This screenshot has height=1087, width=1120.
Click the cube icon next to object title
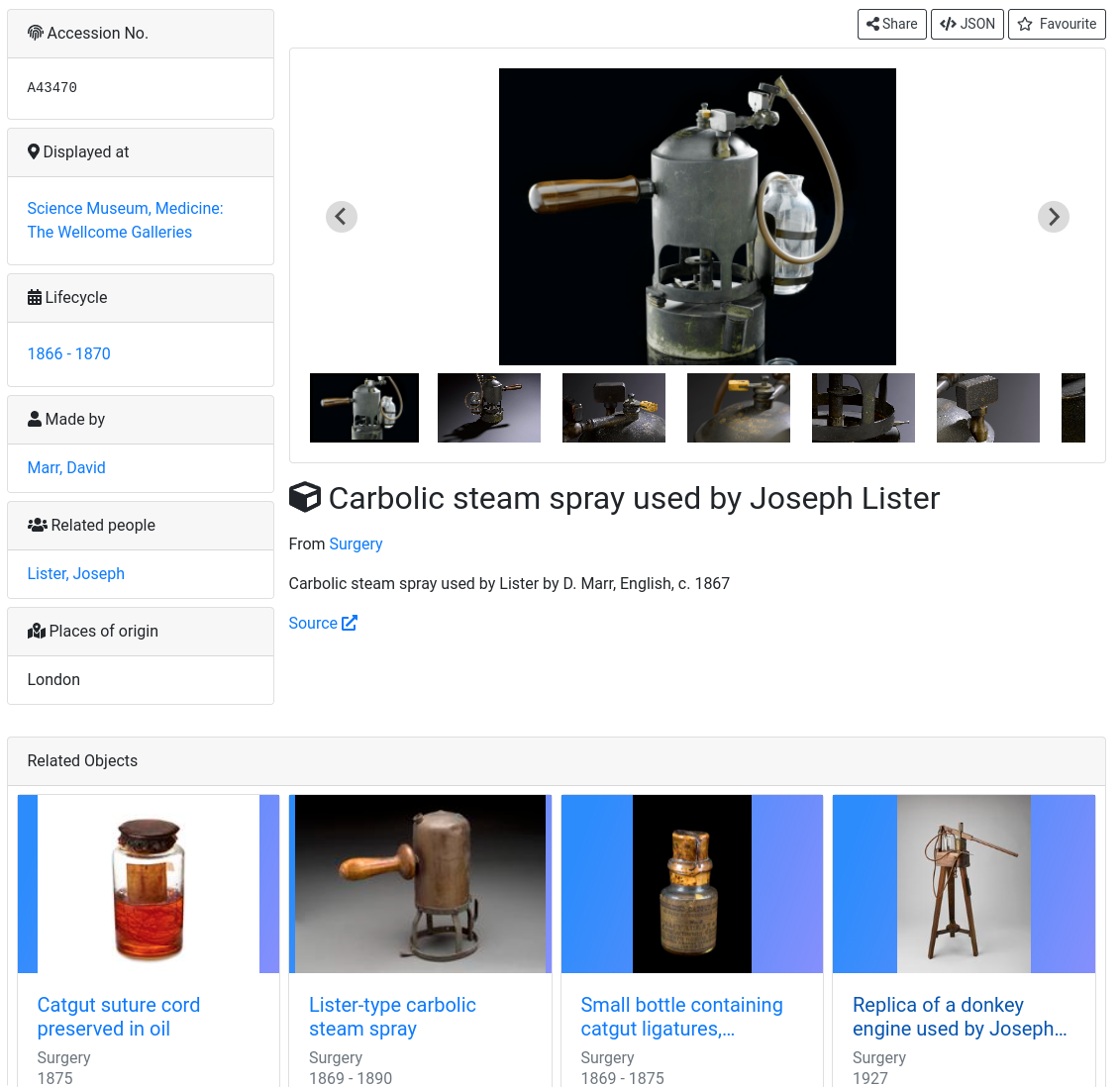(x=305, y=498)
